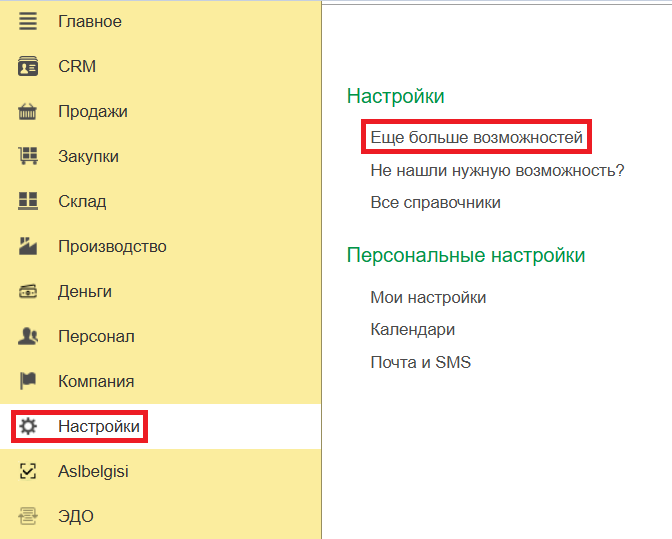Click the basket icon for Продажи
The image size is (672, 539).
[28, 112]
